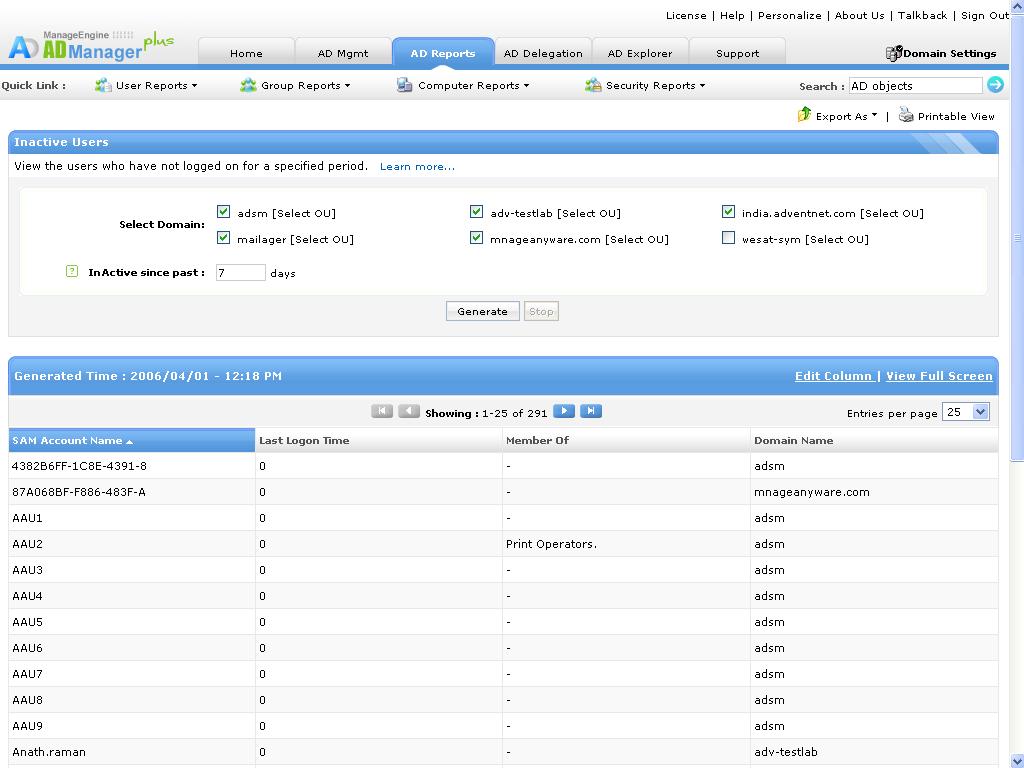Click the ADManager Plus logo
Image resolution: width=1024 pixels, height=768 pixels.
point(90,46)
